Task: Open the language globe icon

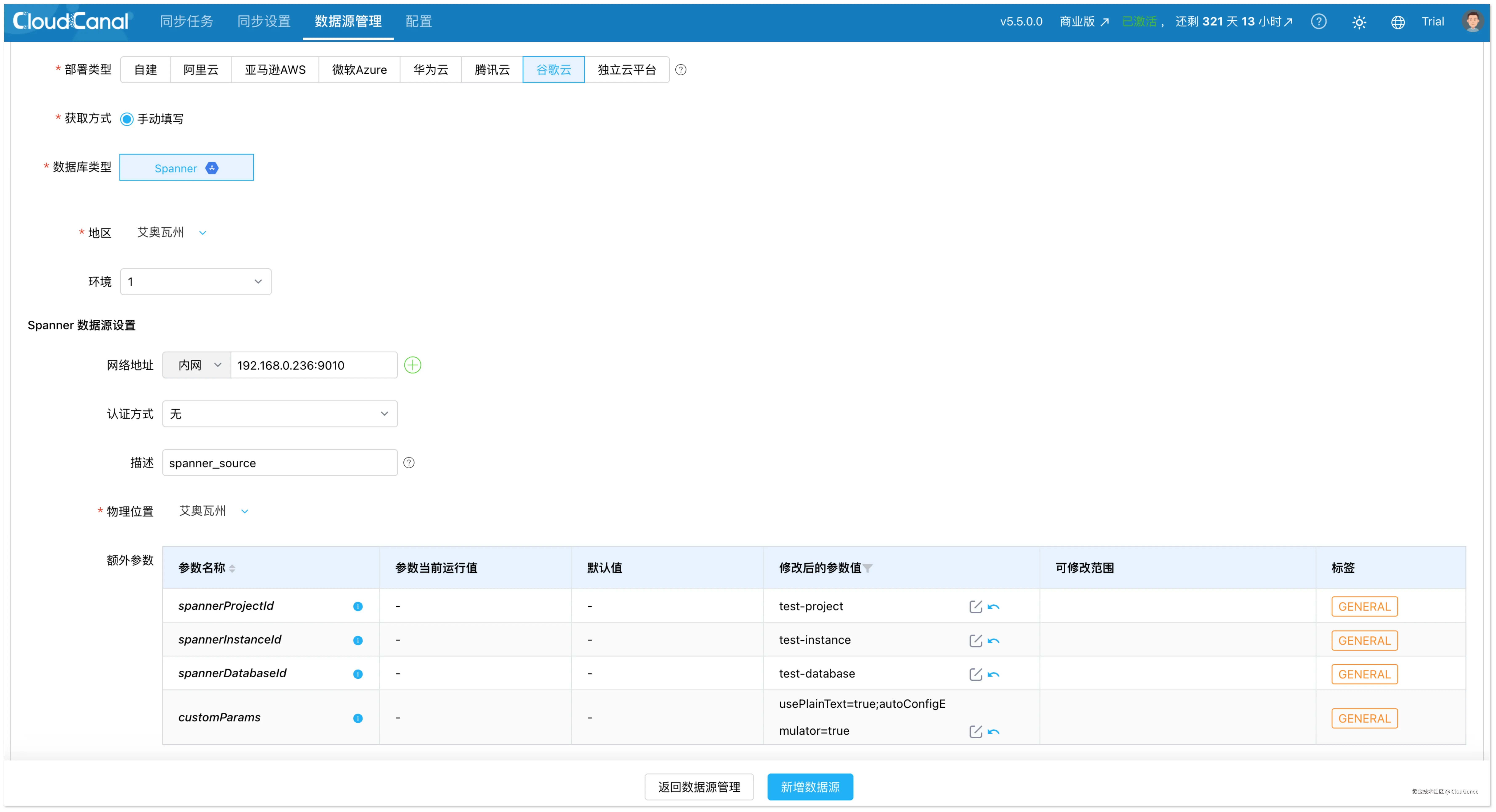Action: tap(1397, 22)
